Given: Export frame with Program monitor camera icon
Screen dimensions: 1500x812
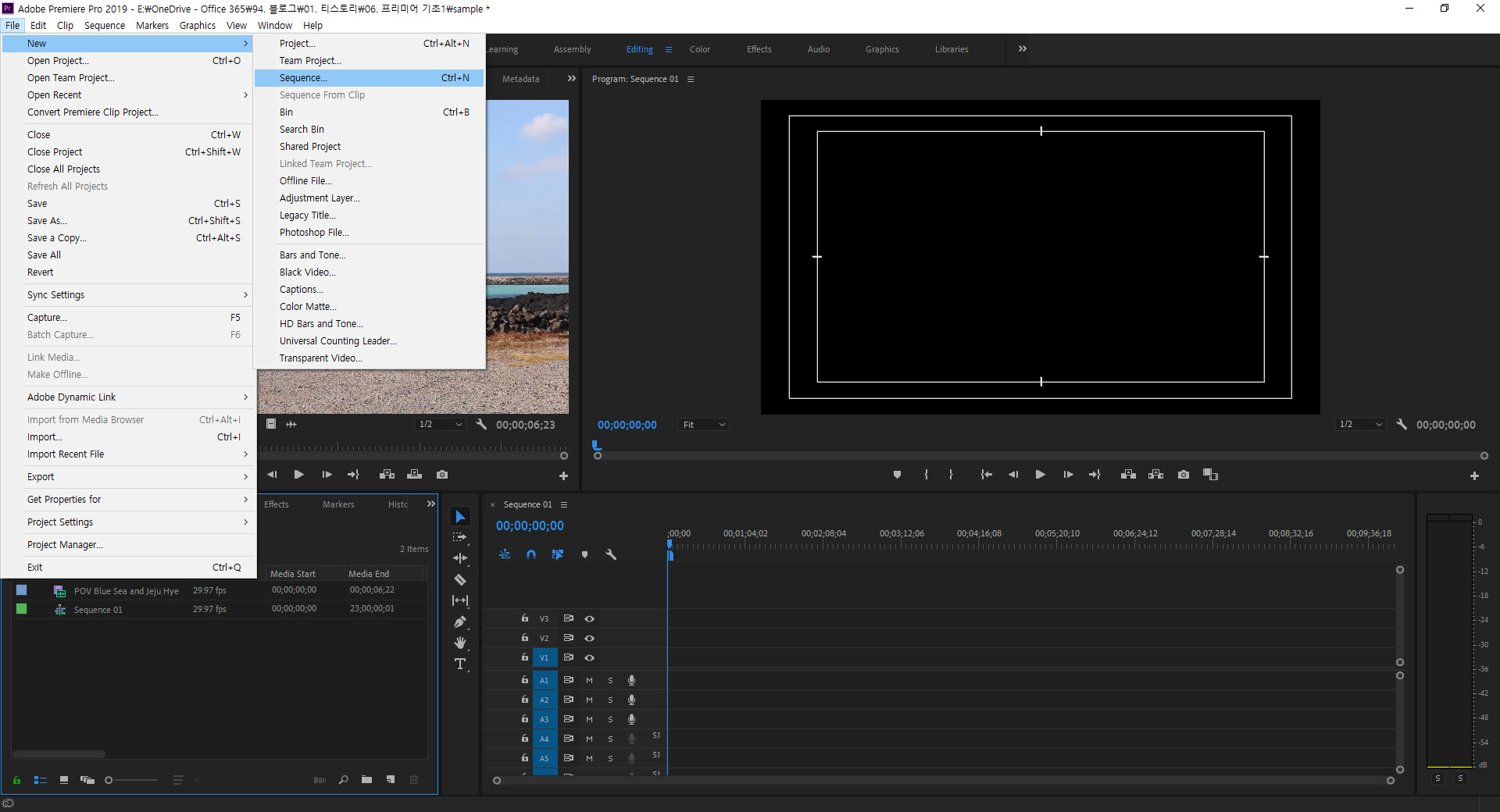Looking at the screenshot, I should (1184, 475).
